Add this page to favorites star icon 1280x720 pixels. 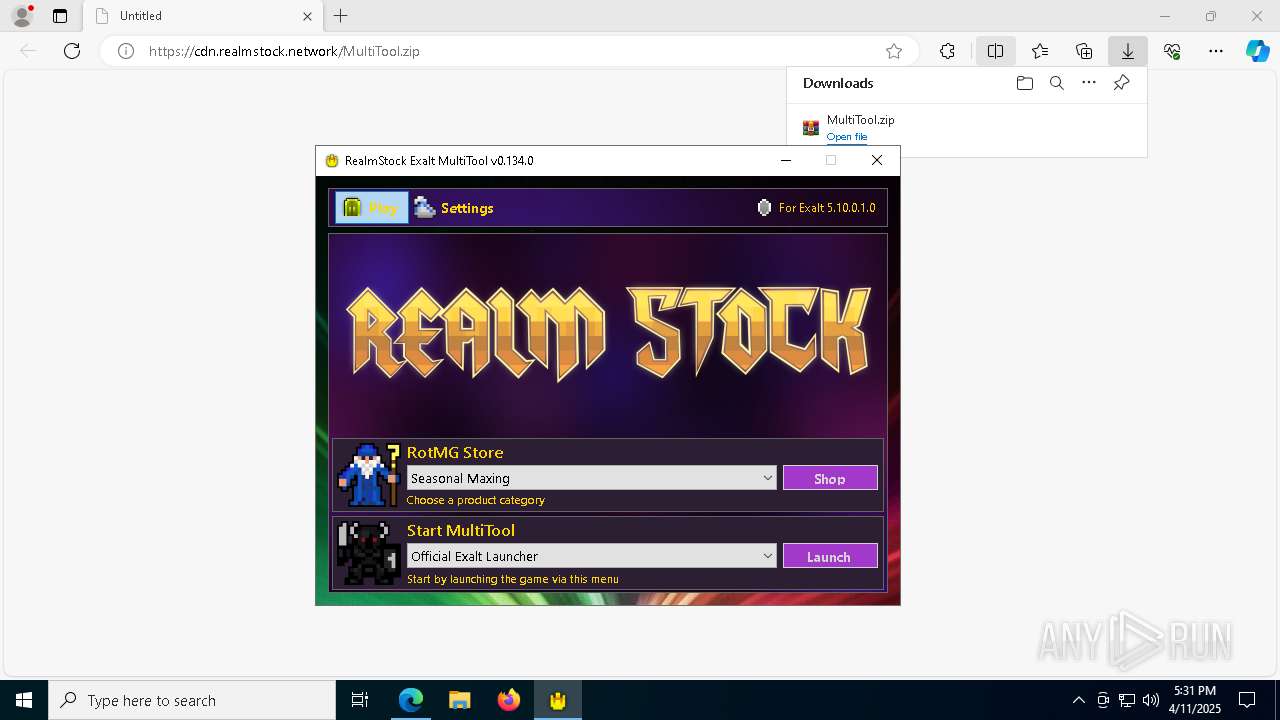click(x=894, y=51)
